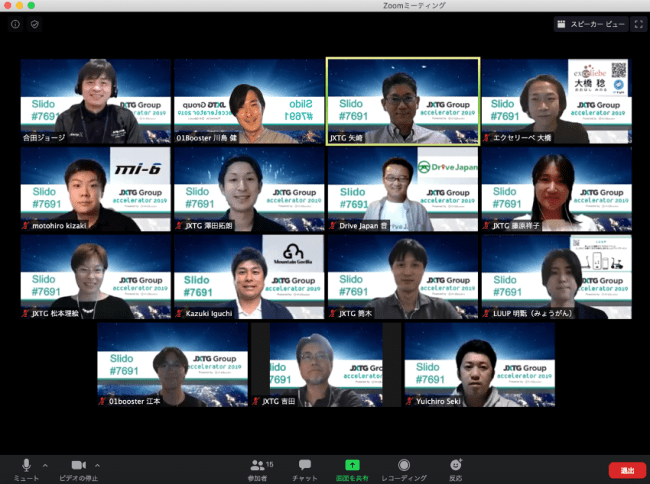The width and height of the screenshot is (650, 484).
Task: Click muted mic icon beside JXTG 松本理絵
Action: click(x=26, y=313)
